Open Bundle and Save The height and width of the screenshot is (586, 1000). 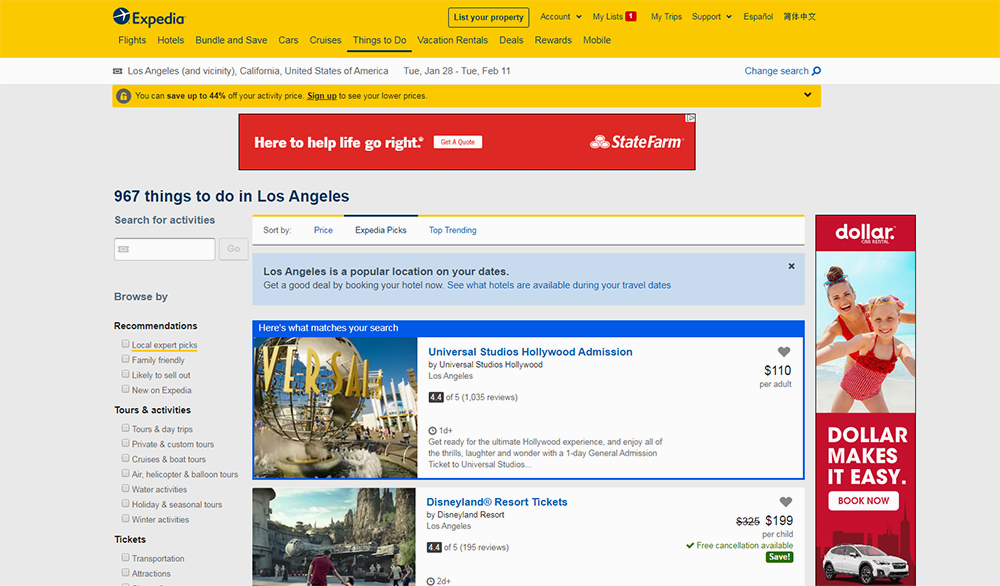[x=231, y=40]
